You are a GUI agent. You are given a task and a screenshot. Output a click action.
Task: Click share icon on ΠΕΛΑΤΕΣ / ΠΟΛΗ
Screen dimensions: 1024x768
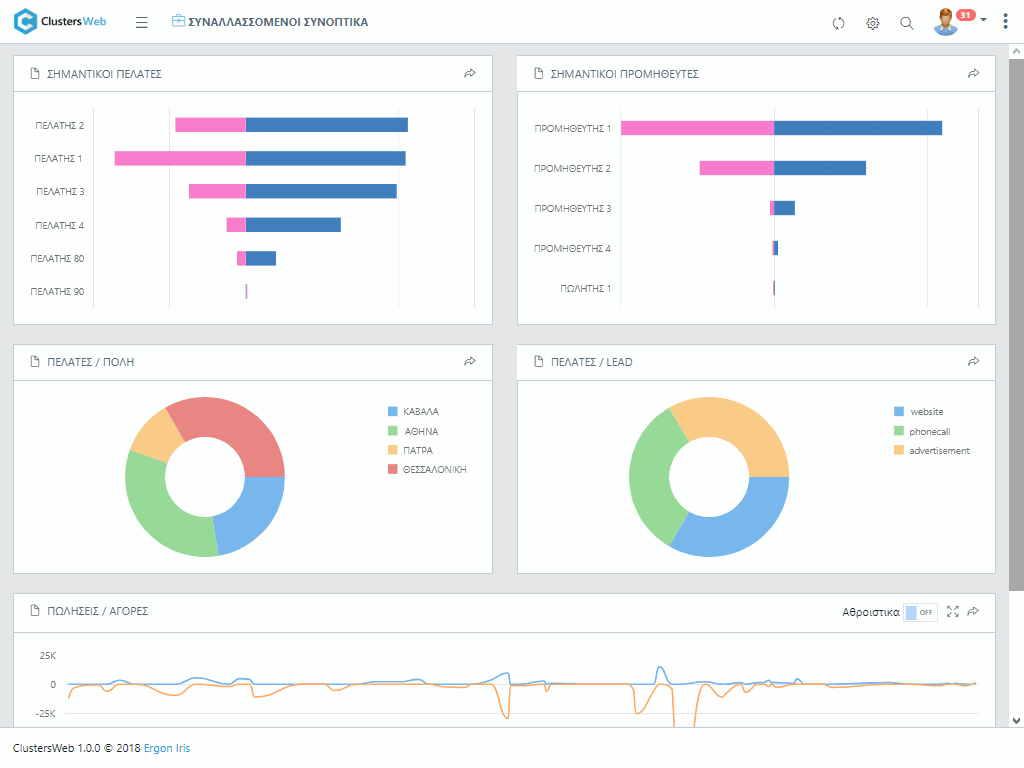click(x=470, y=362)
